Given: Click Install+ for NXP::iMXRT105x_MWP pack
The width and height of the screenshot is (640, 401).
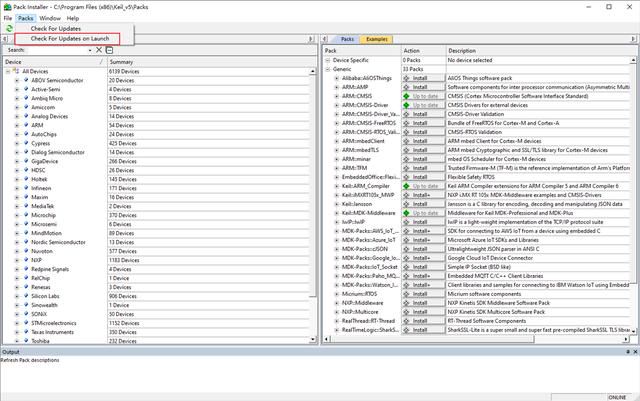Looking at the screenshot, I should pyautogui.click(x=423, y=195).
